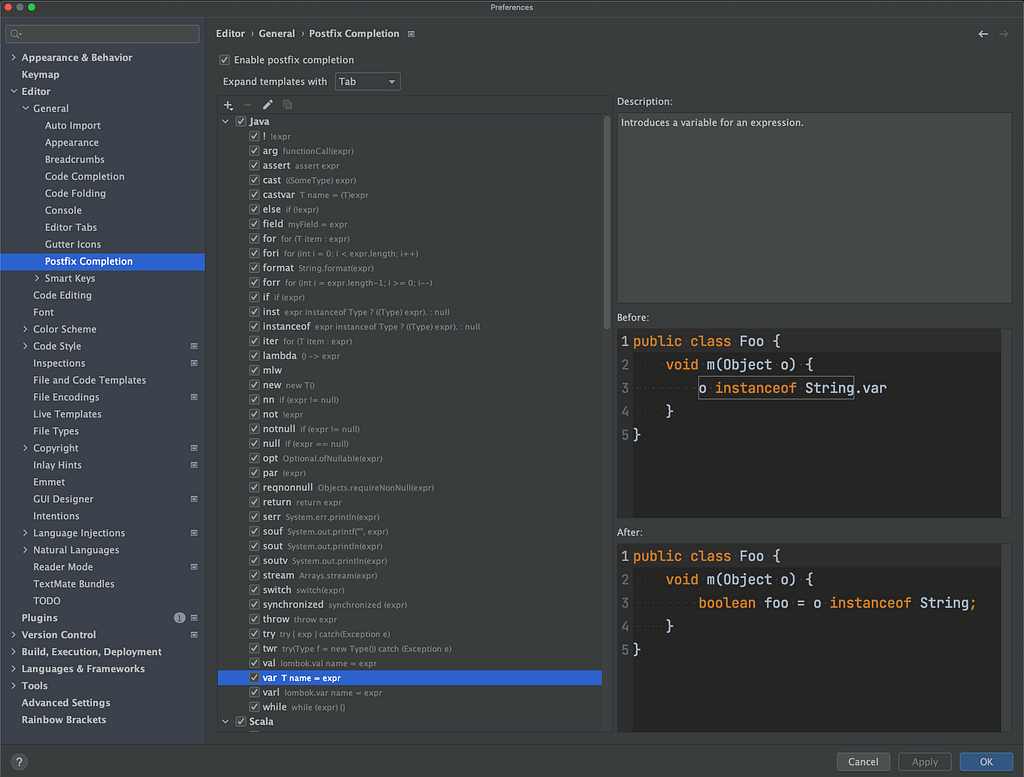Click the Apply button
The height and width of the screenshot is (777, 1024).
(925, 761)
